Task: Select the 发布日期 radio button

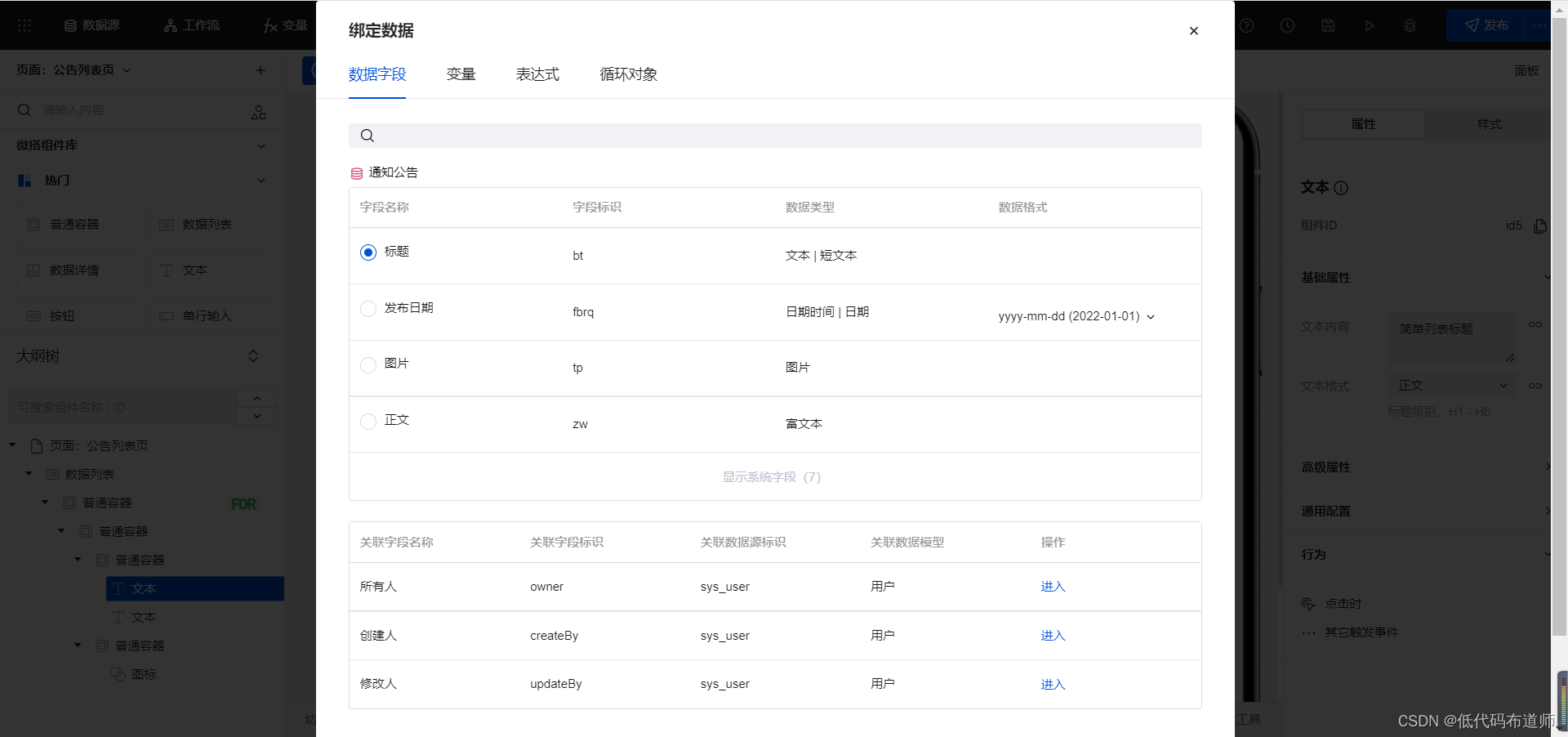Action: tap(368, 309)
